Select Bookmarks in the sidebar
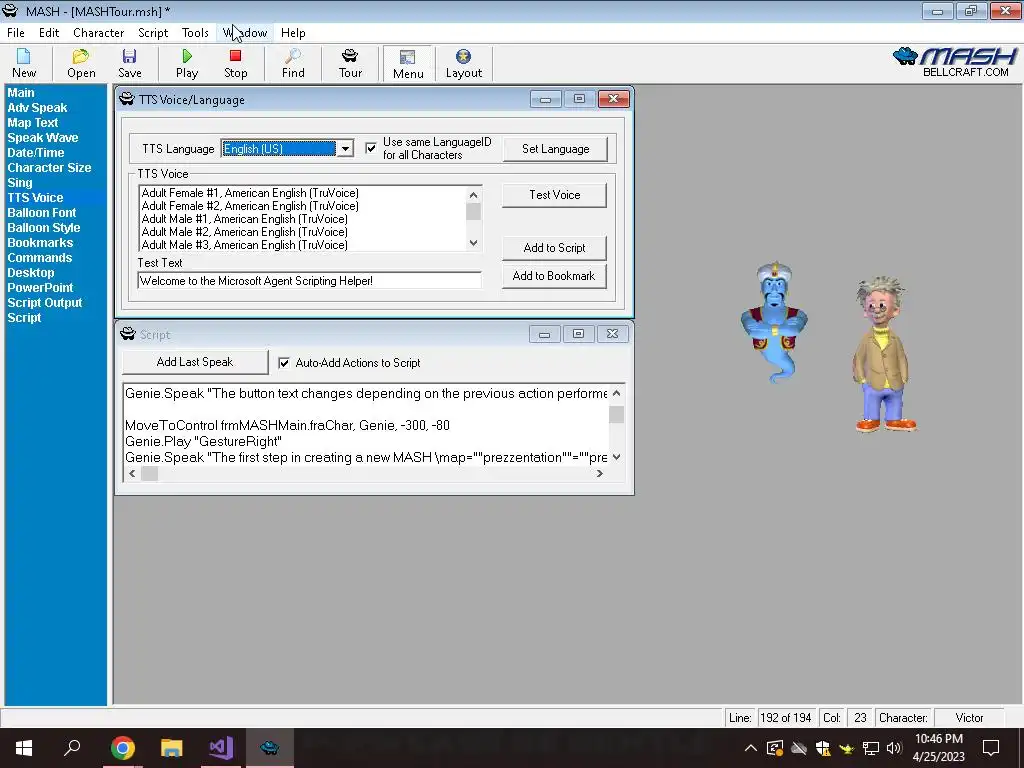Screen dimensions: 1024x768 coord(40,243)
